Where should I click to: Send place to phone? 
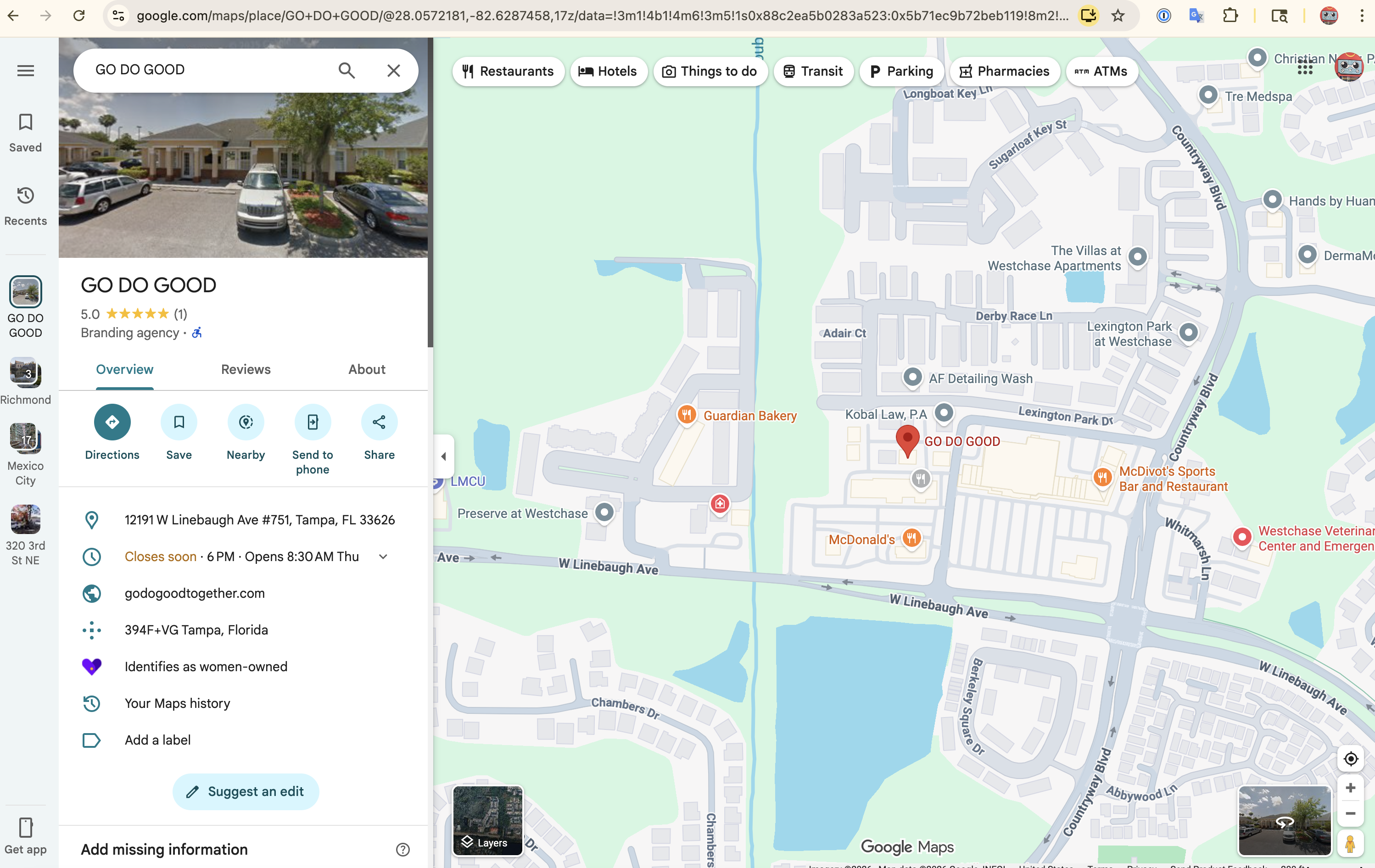click(x=313, y=440)
